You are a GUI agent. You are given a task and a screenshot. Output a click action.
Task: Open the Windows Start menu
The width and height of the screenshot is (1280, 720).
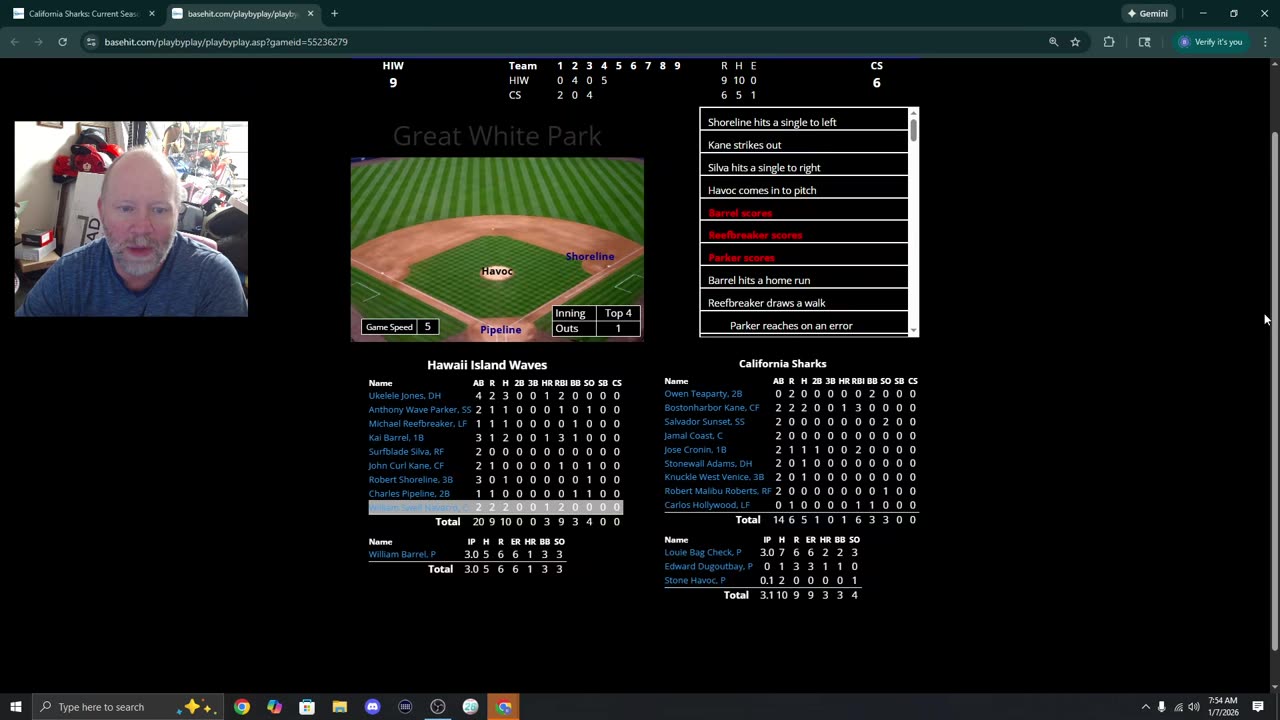15,707
